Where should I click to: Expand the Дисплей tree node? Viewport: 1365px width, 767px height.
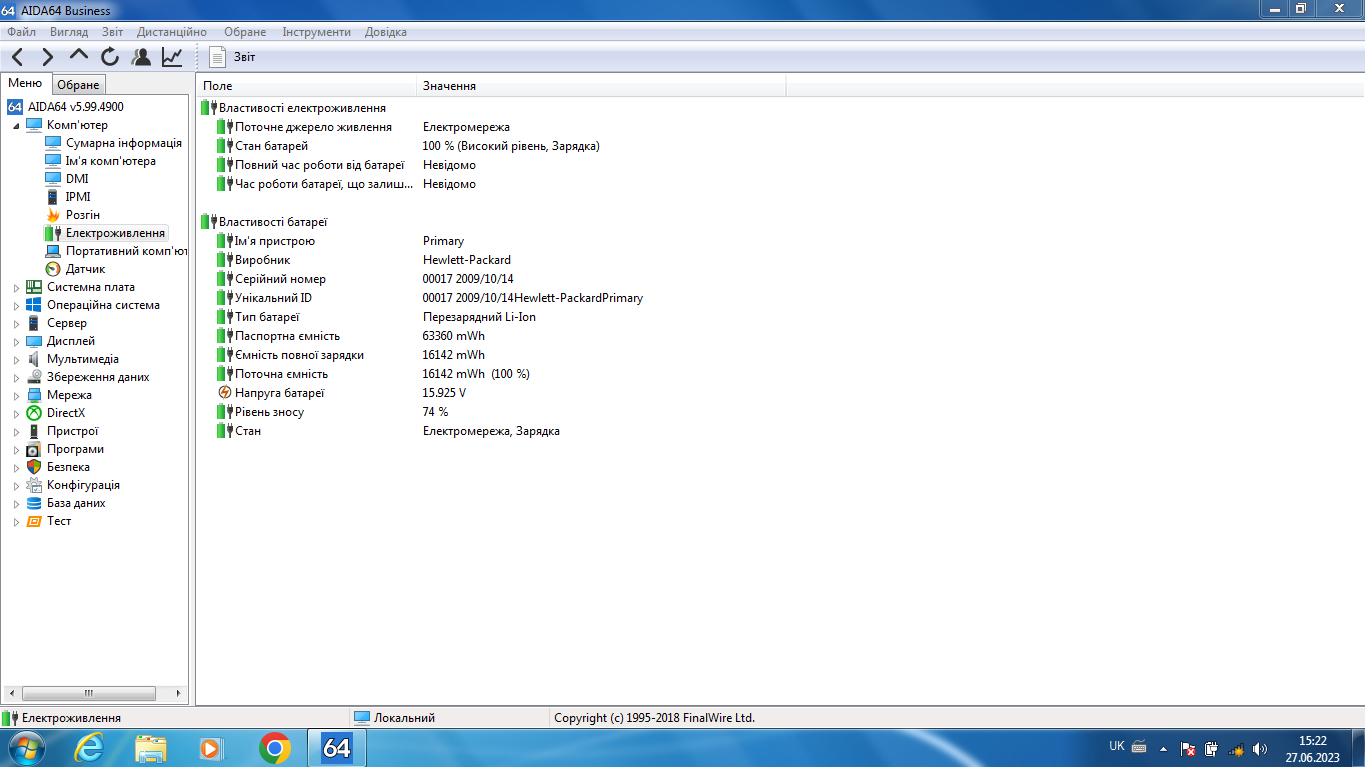coord(16,341)
